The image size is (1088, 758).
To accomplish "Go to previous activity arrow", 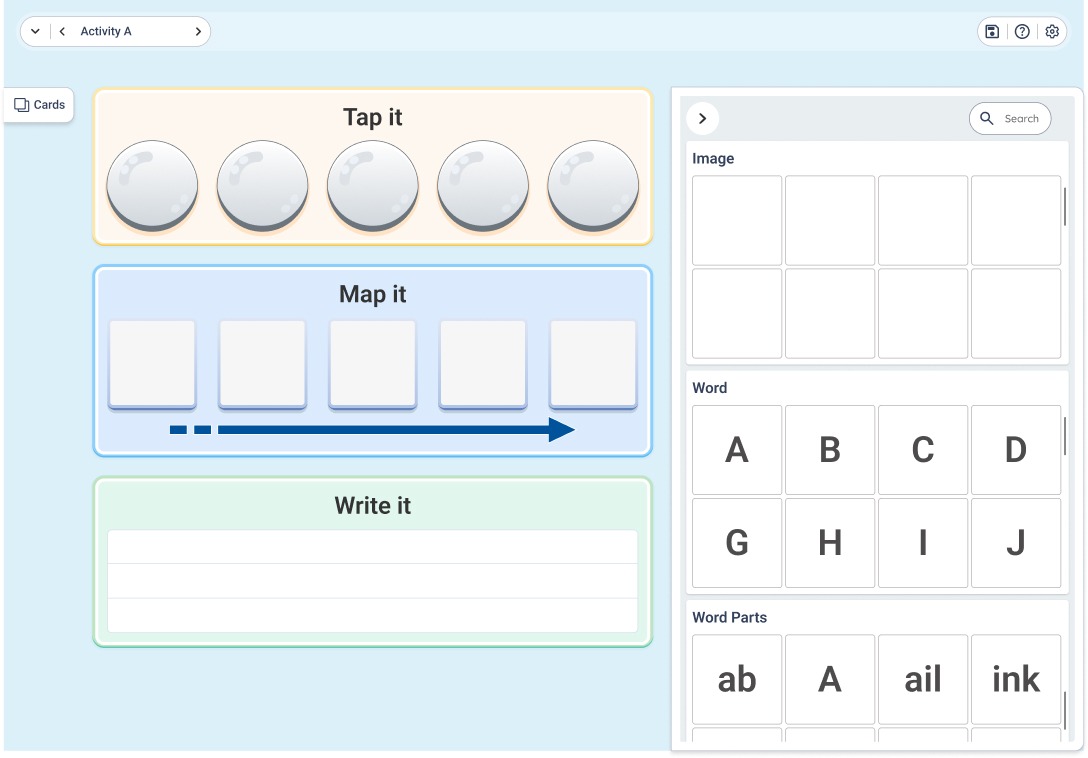I will (62, 31).
